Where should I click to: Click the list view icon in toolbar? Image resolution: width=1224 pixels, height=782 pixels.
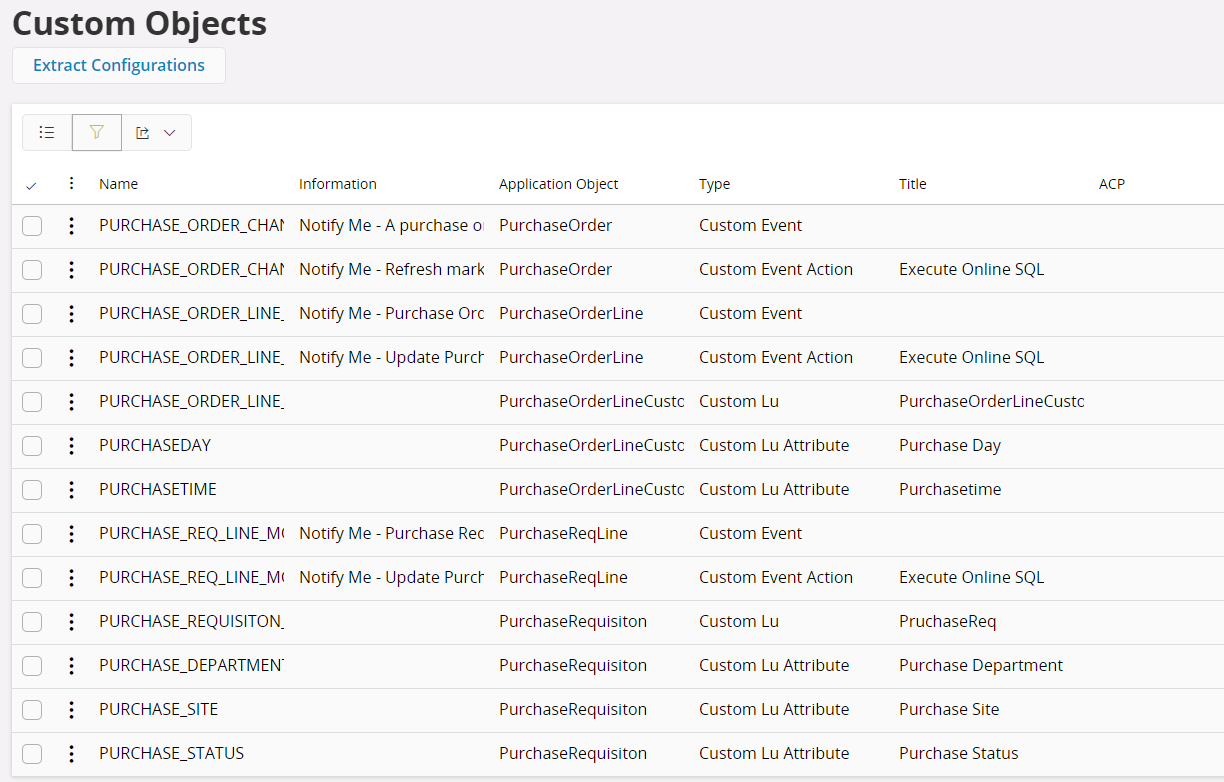[x=47, y=132]
